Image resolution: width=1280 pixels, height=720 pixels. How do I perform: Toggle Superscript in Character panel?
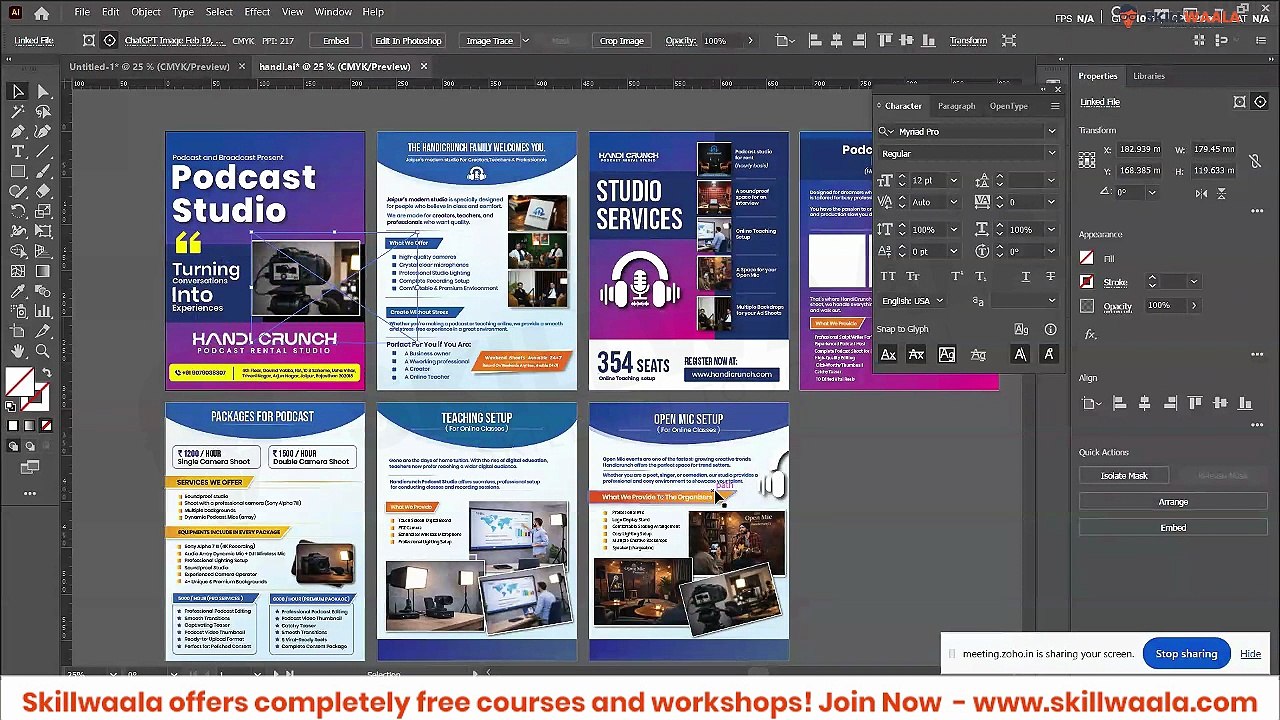(x=956, y=276)
